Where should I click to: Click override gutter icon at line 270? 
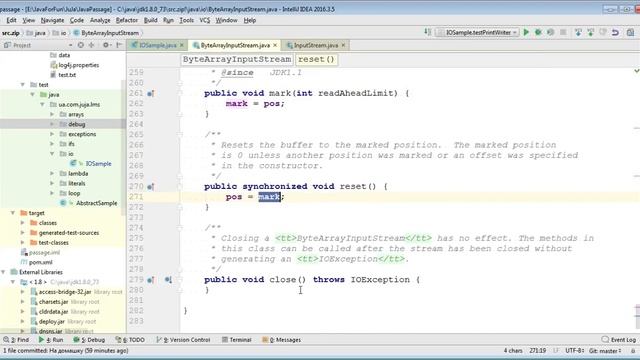(x=150, y=187)
